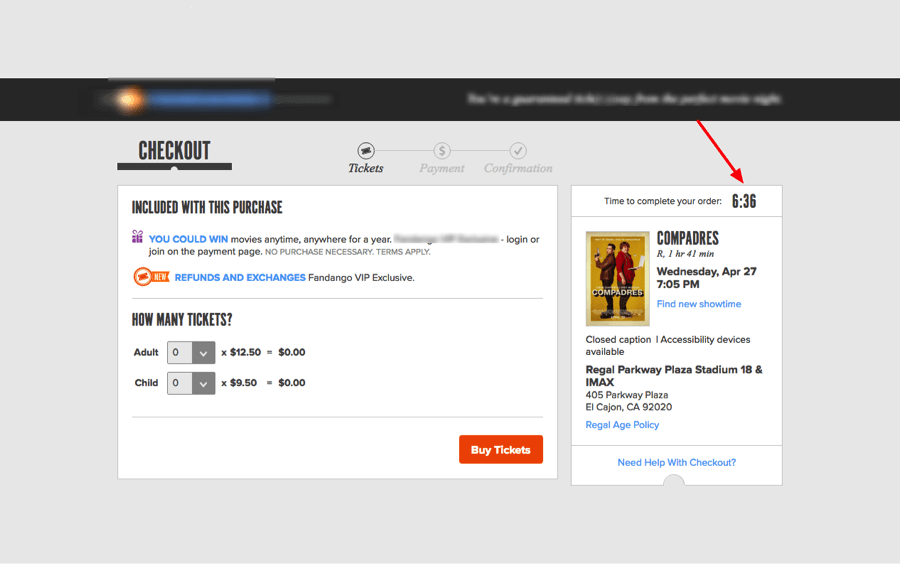
Task: Open the Child ticket quantity dropdown
Action: pos(191,383)
